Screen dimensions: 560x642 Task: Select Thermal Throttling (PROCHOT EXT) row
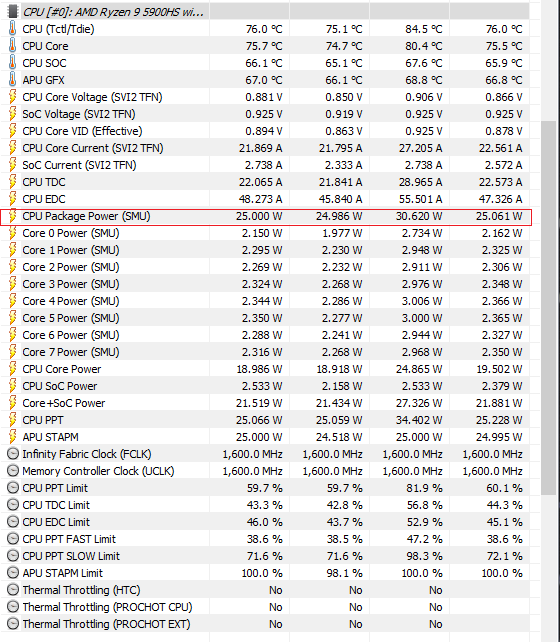pyautogui.click(x=265, y=624)
